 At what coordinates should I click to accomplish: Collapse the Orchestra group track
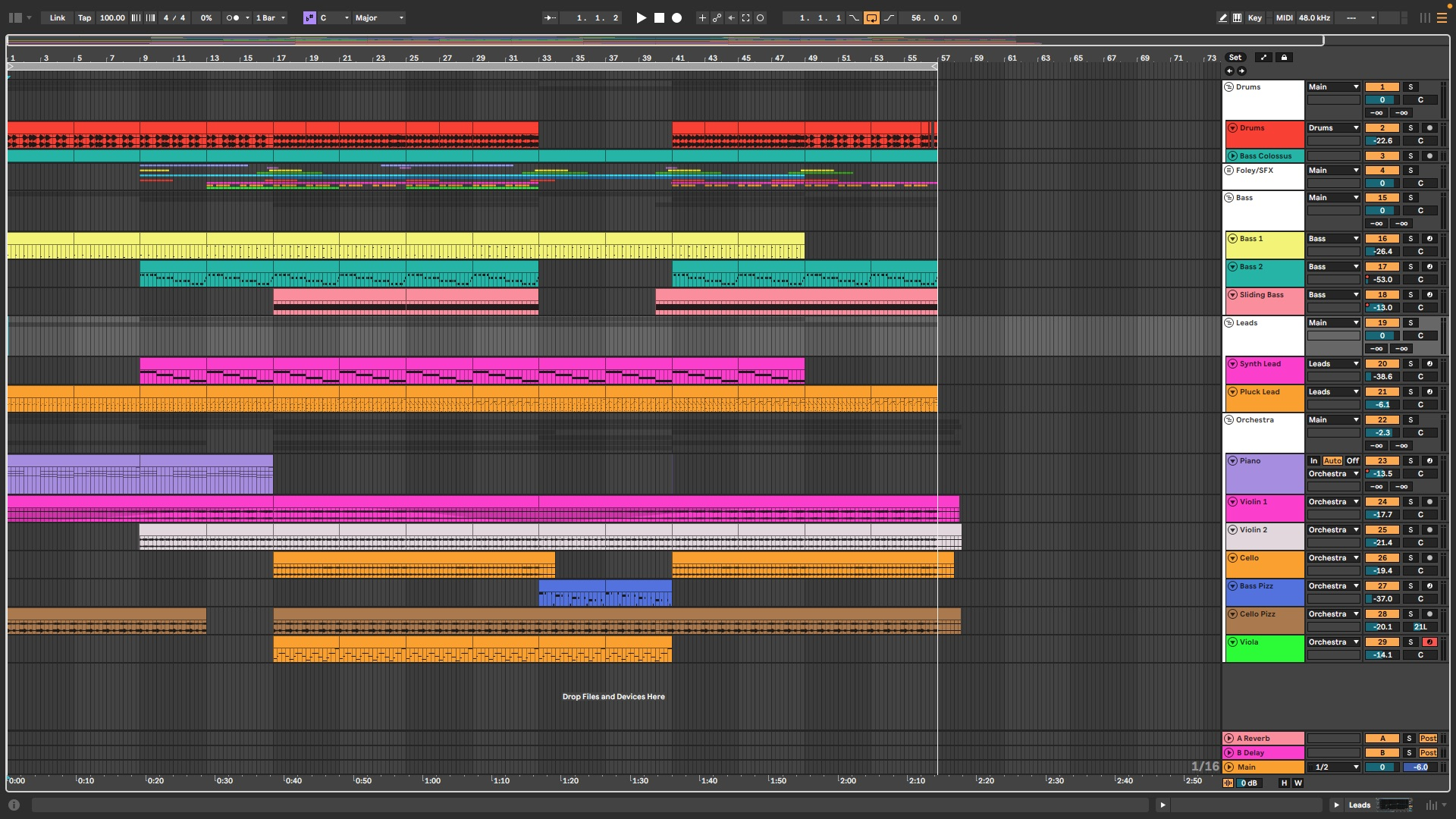[1229, 420]
